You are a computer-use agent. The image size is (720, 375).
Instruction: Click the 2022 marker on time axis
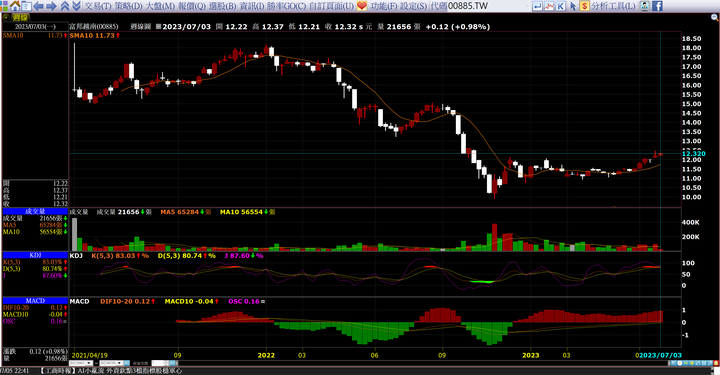[266, 355]
